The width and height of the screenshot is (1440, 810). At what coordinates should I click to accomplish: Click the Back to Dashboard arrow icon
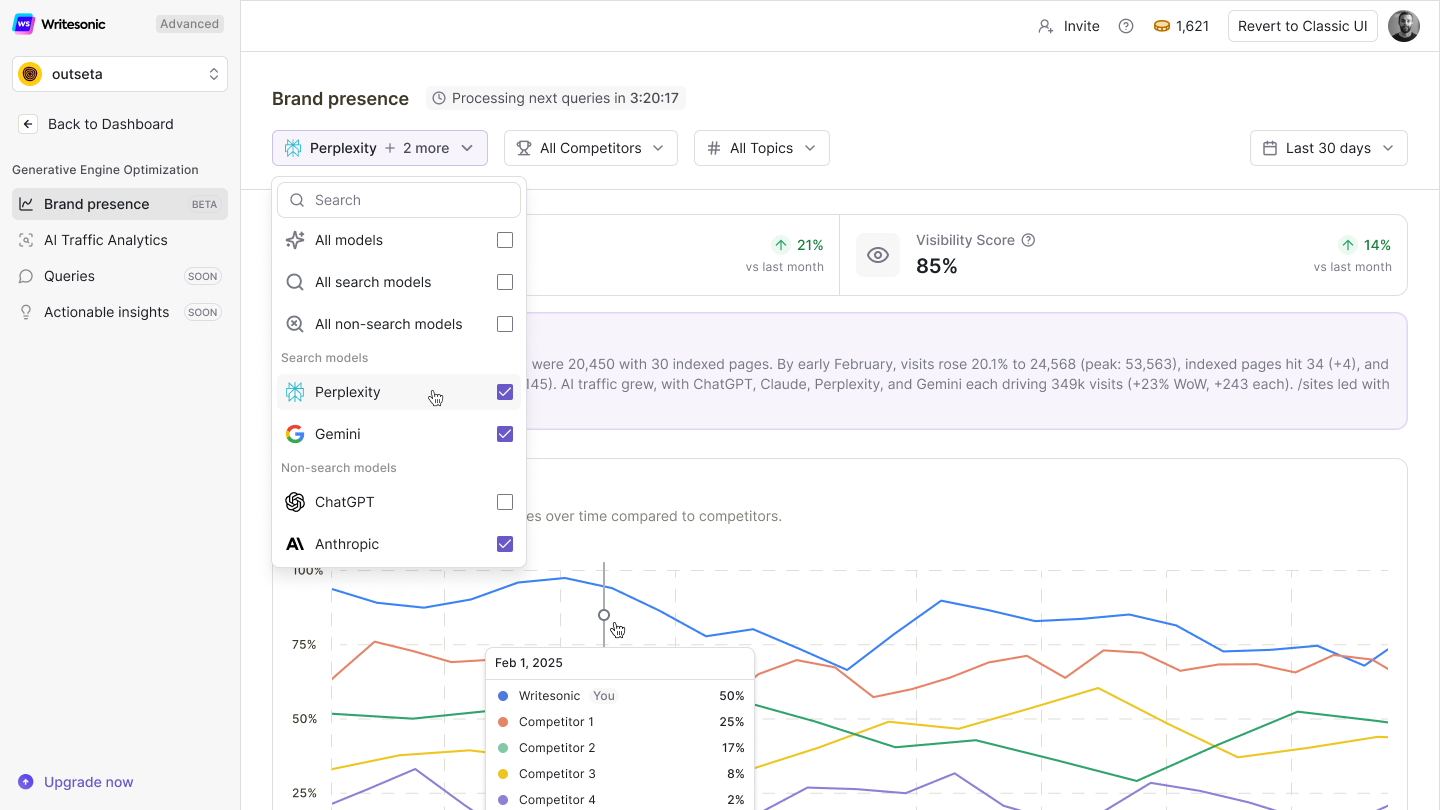click(x=28, y=124)
